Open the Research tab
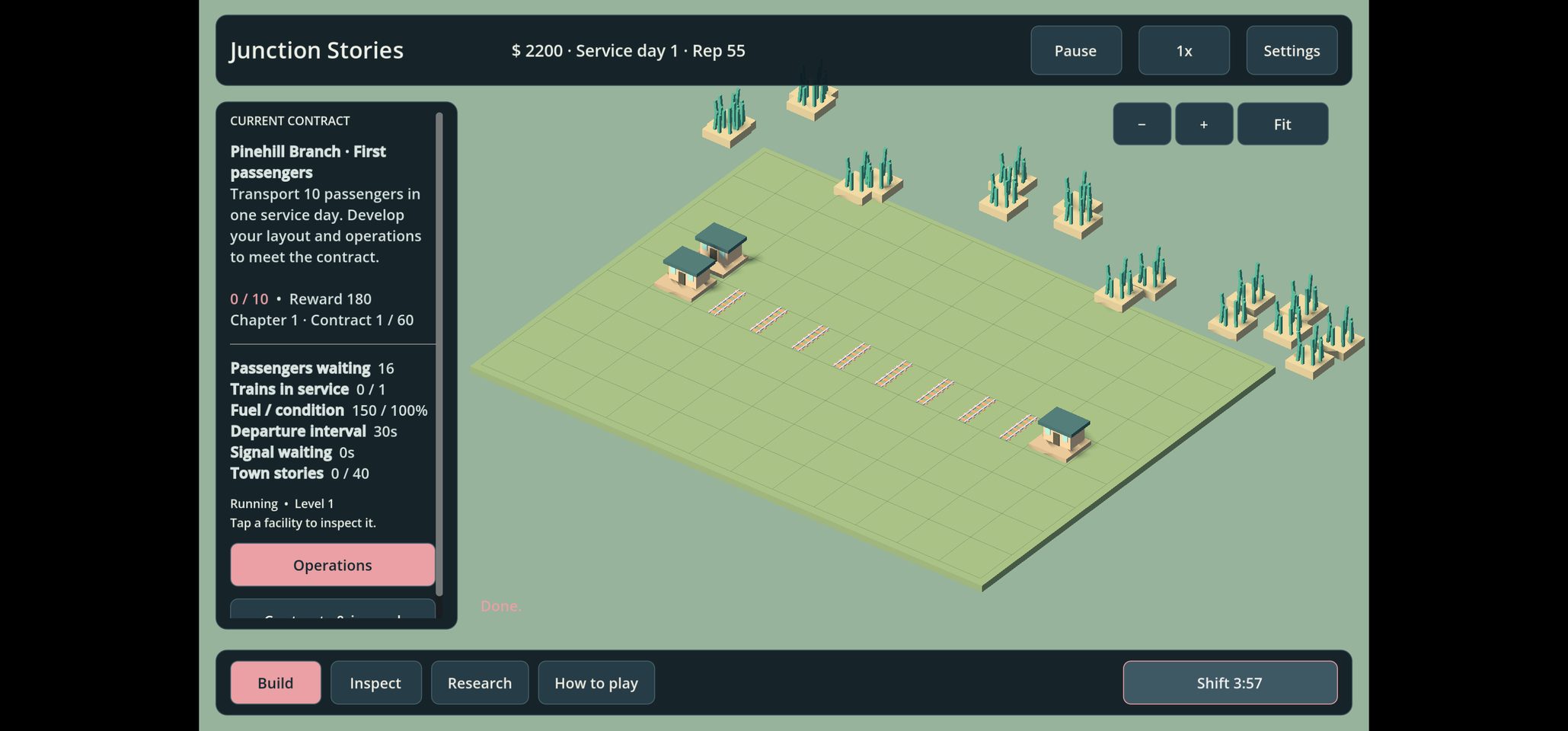Screen dimensions: 1568x731 point(480,683)
